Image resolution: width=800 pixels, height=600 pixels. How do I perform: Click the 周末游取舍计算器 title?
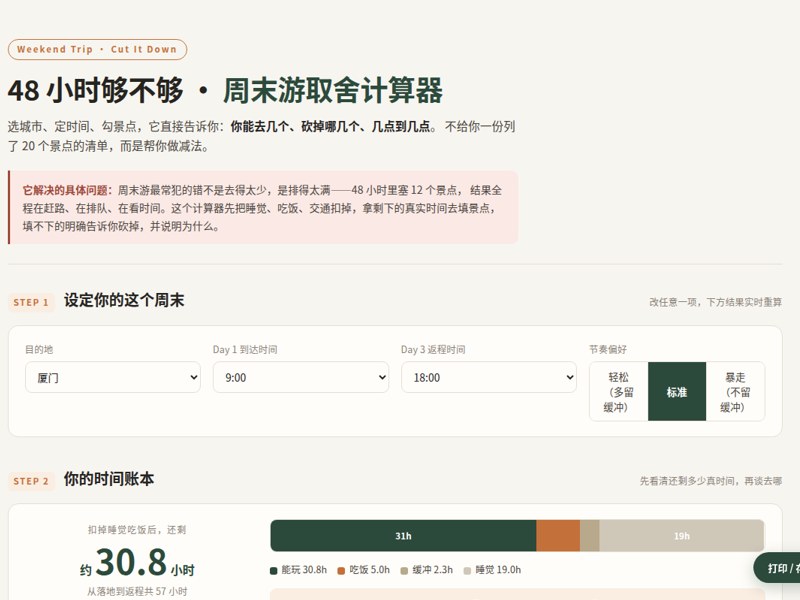(333, 91)
